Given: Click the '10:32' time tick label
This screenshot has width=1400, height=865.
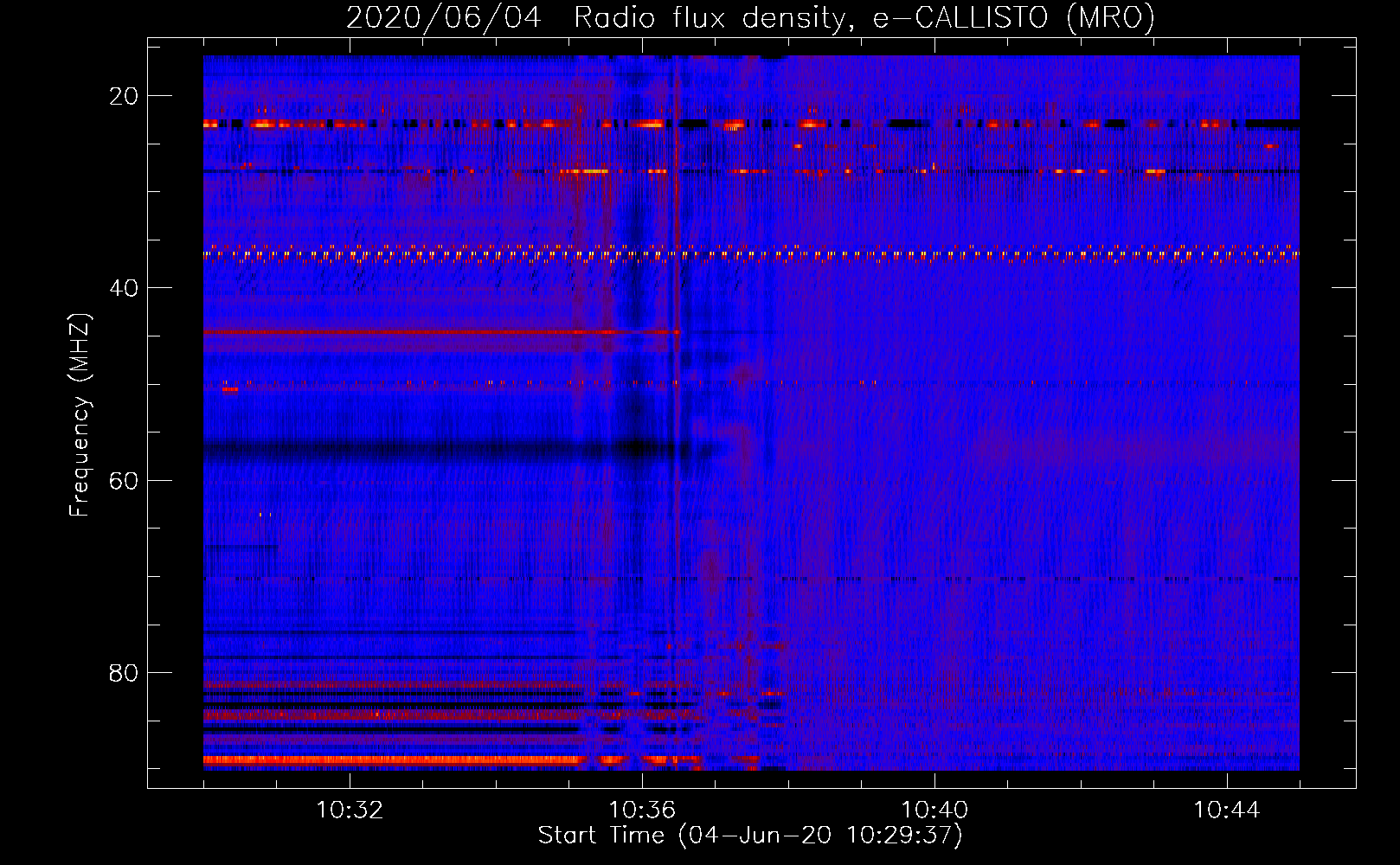Looking at the screenshot, I should click(x=350, y=811).
